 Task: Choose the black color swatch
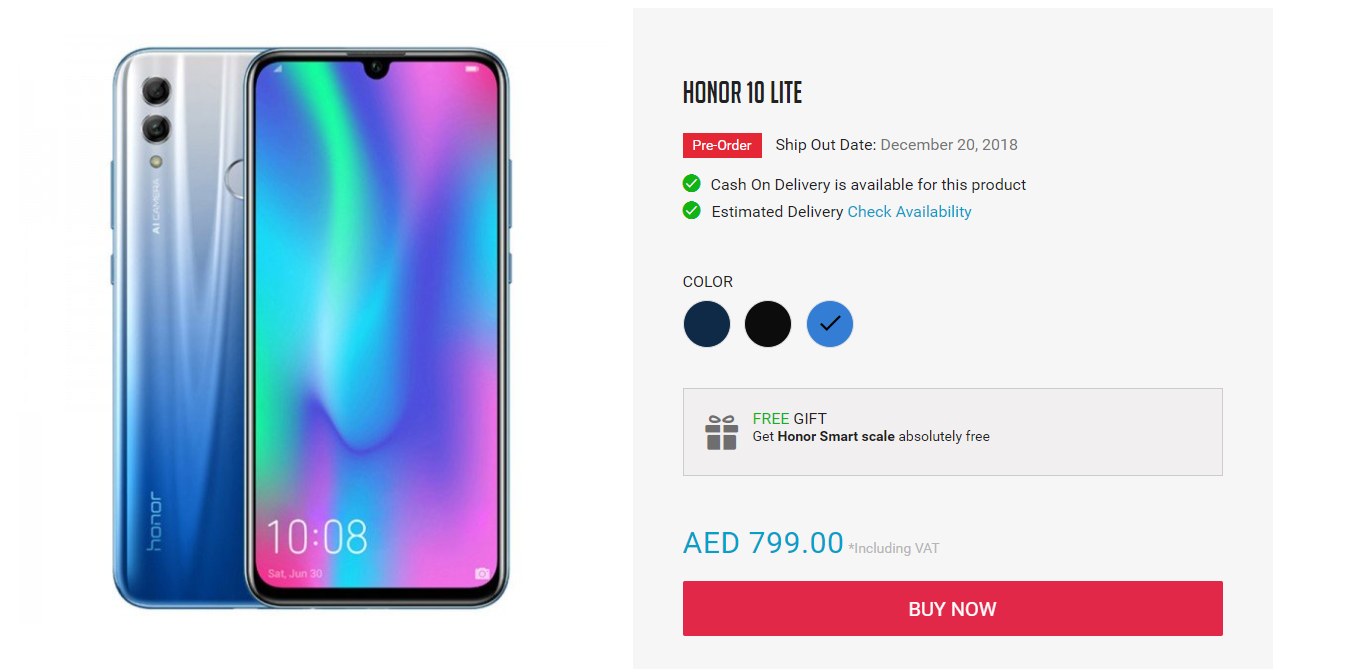(x=768, y=324)
